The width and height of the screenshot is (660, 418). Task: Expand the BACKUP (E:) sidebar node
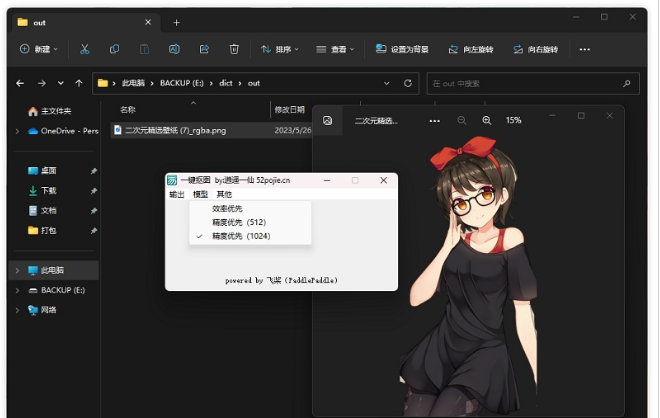[17, 290]
